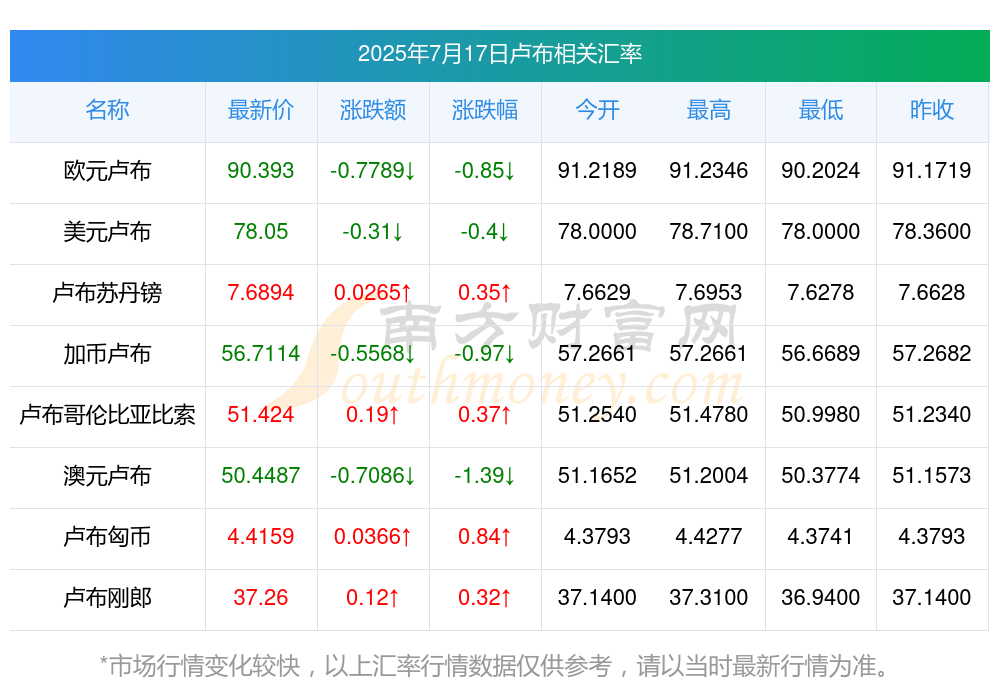Screen dimensions: 1000x698
Task: Click change amount 0.12↑
Action: point(373,597)
